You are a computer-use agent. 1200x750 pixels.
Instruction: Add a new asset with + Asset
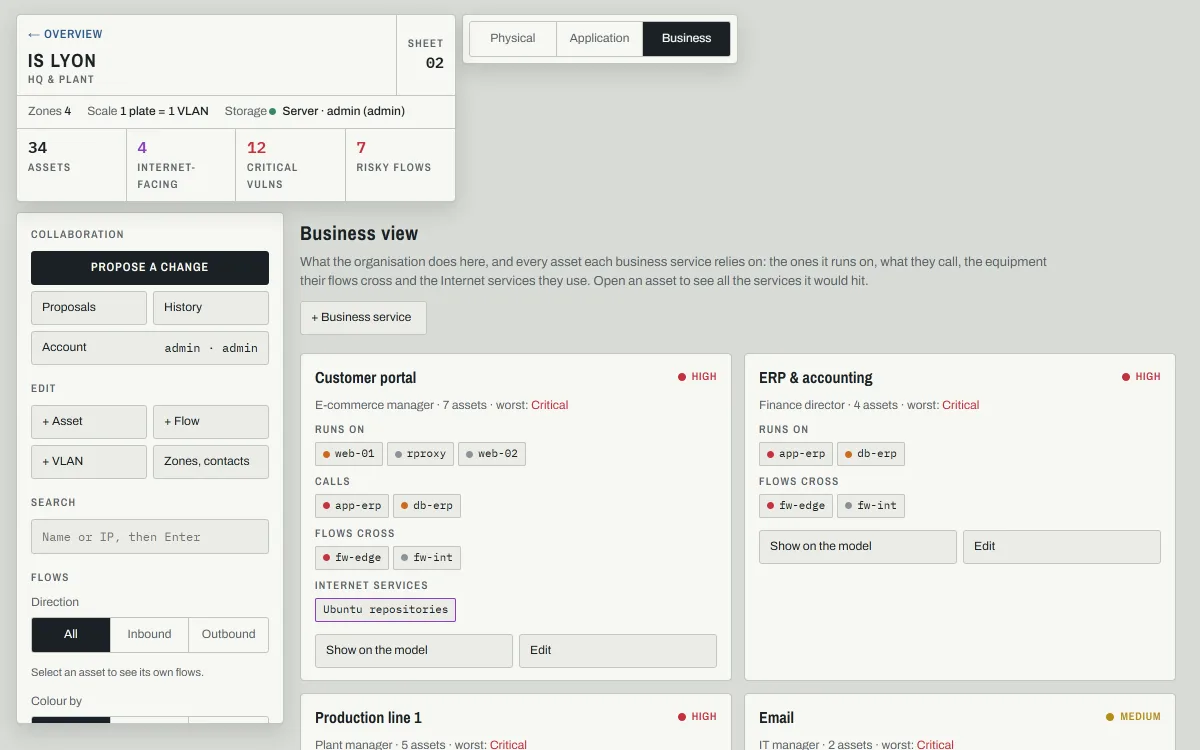click(x=89, y=422)
